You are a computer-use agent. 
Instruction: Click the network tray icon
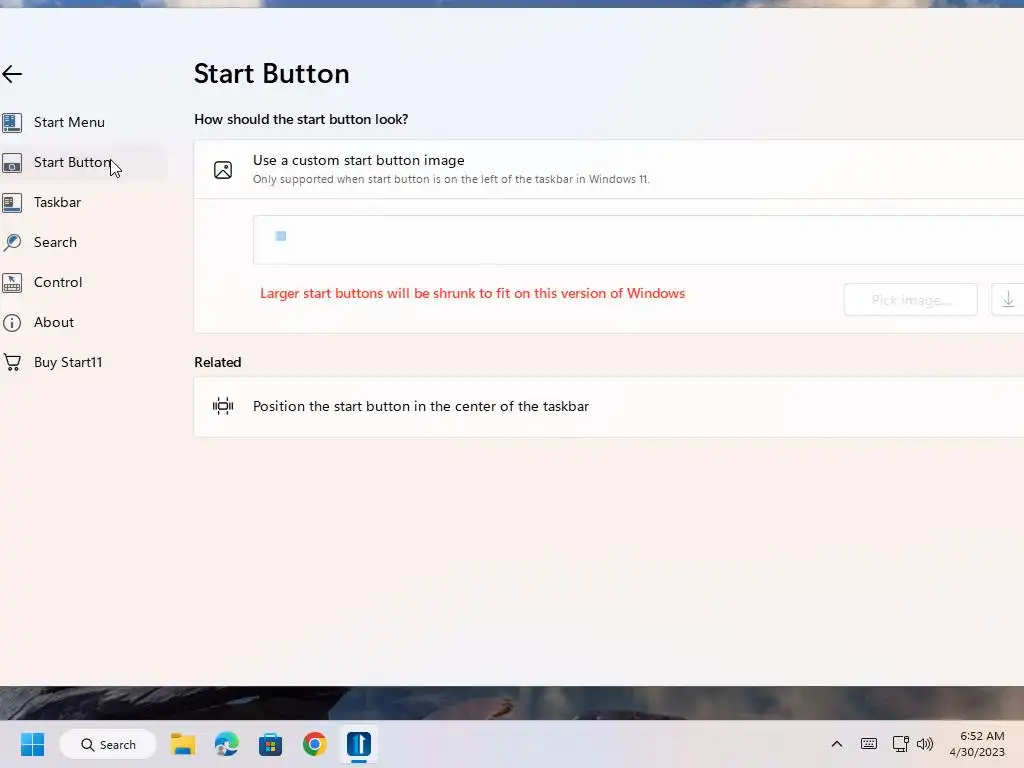click(901, 744)
